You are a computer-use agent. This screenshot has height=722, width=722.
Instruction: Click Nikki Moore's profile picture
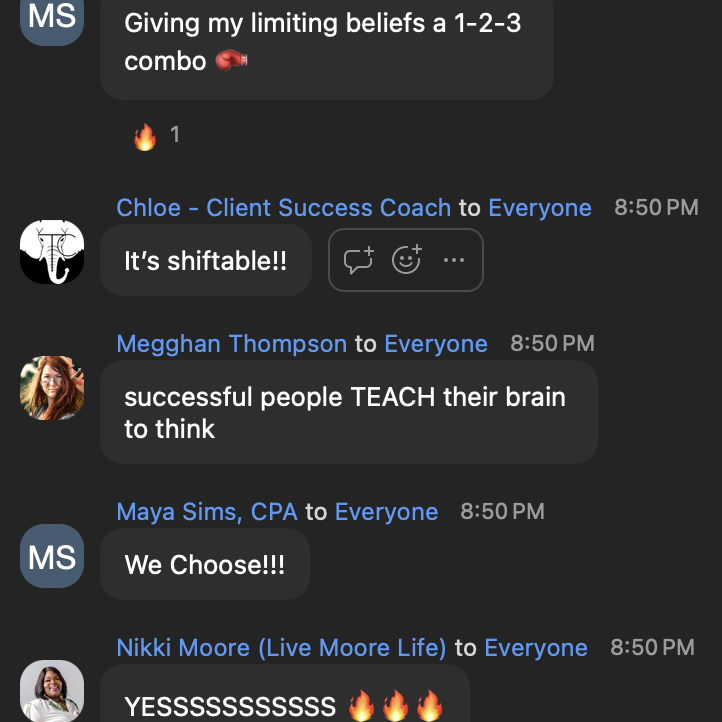pos(52,691)
